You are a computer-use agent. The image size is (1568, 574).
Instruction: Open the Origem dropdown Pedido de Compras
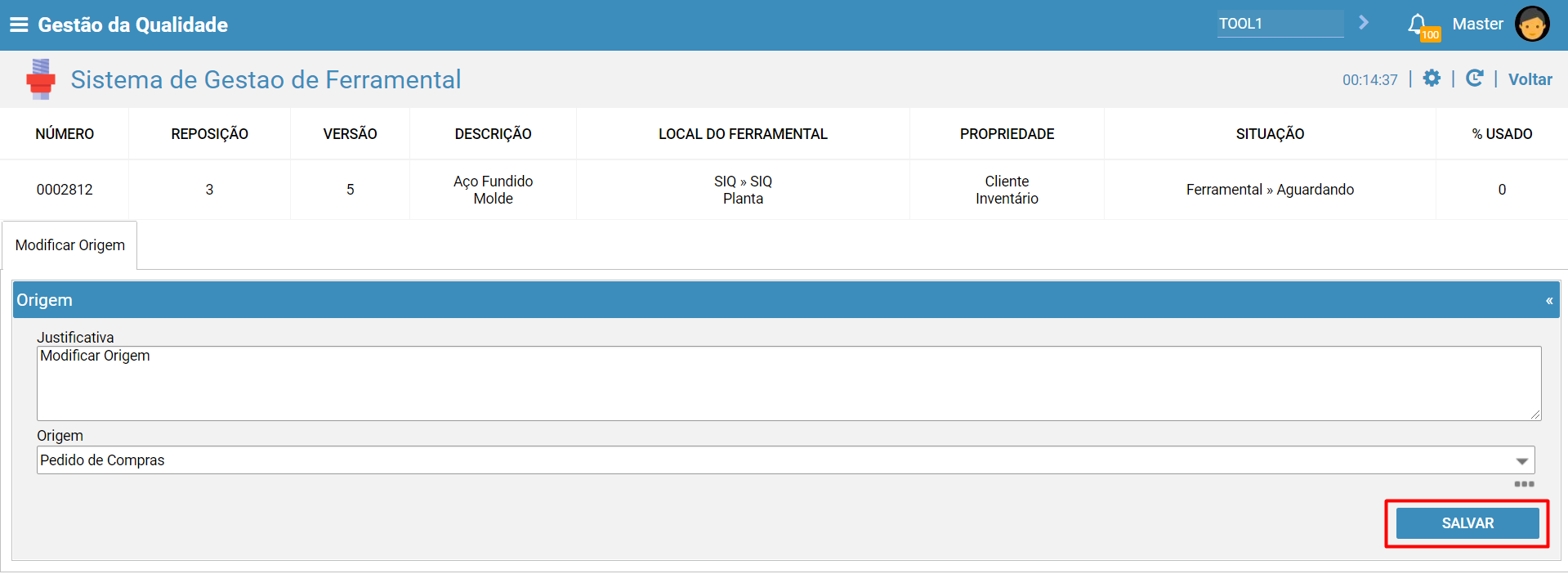(785, 460)
